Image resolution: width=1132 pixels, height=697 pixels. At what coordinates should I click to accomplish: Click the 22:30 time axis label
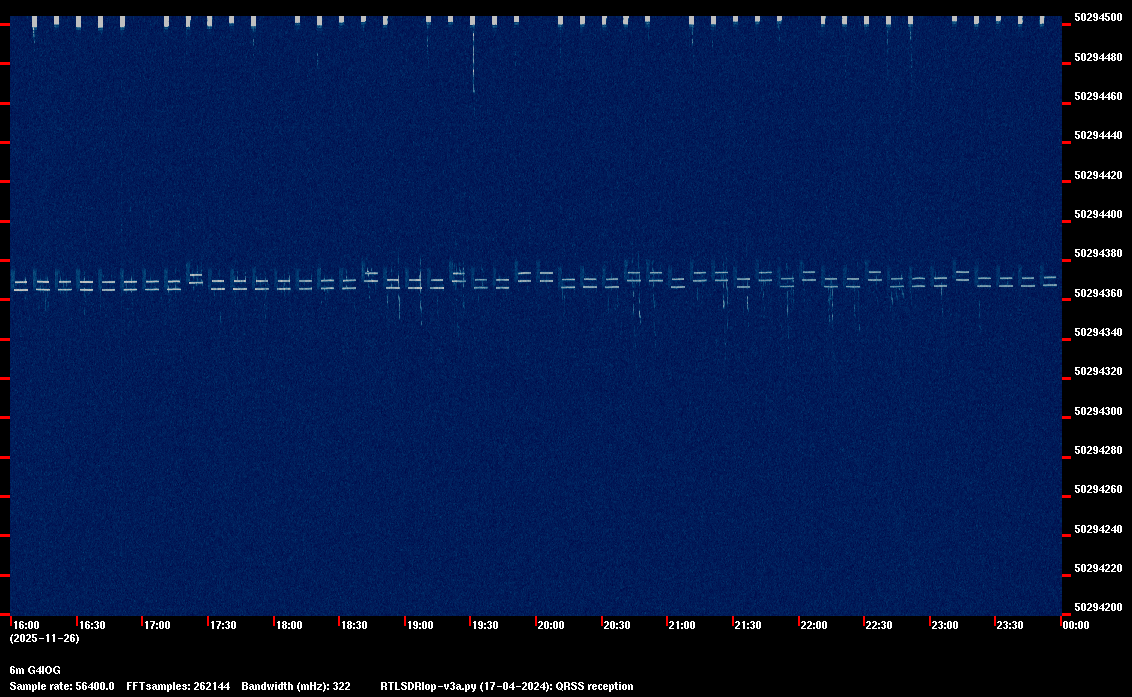[x=879, y=625]
